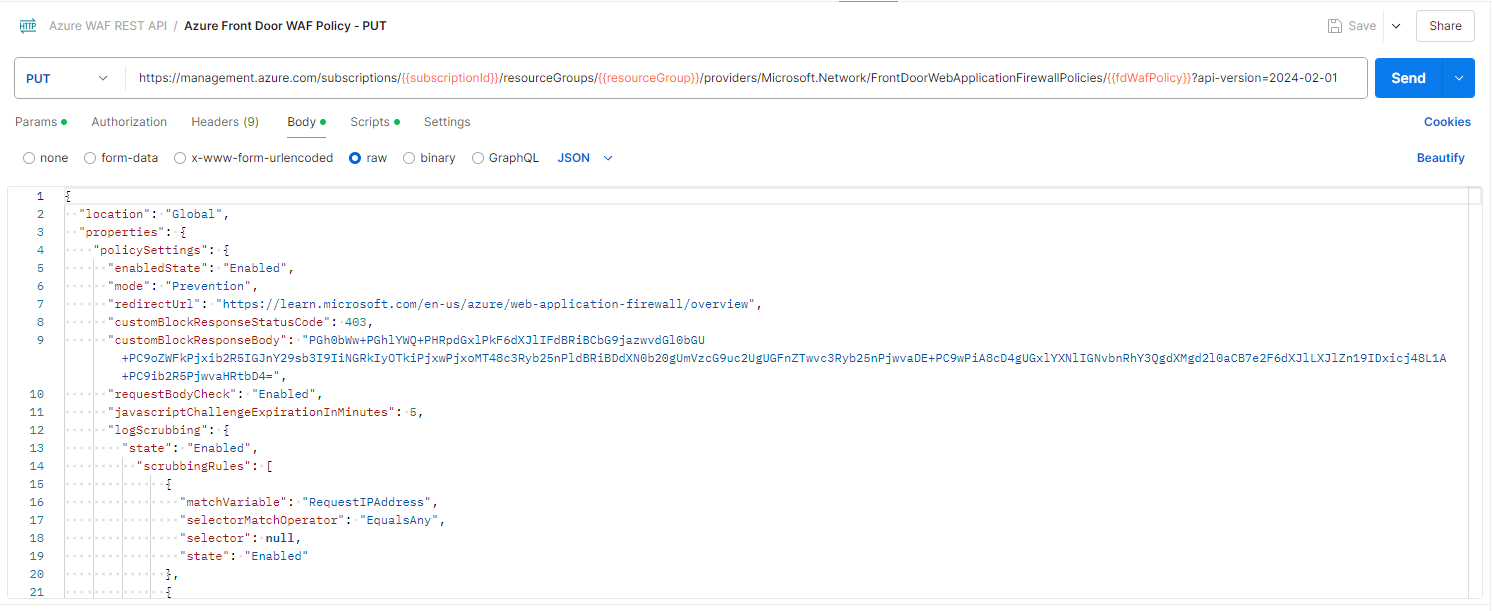Viewport: 1492px width, 611px height.
Task: Open the Settings tab
Action: [x=446, y=121]
